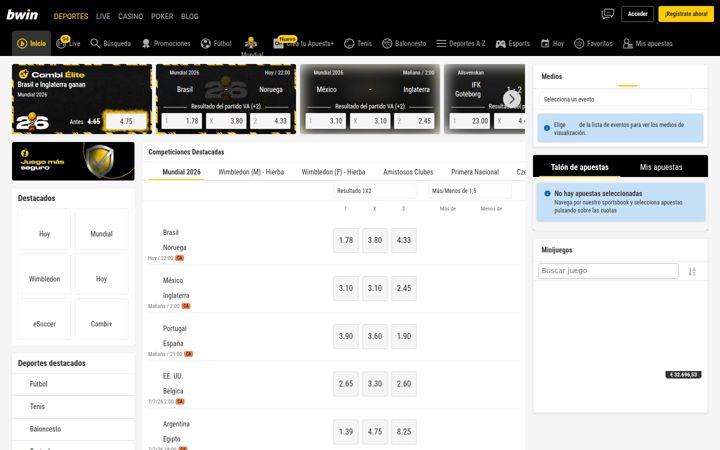
Task: Select the Fútbol ball icon
Action: coord(206,44)
